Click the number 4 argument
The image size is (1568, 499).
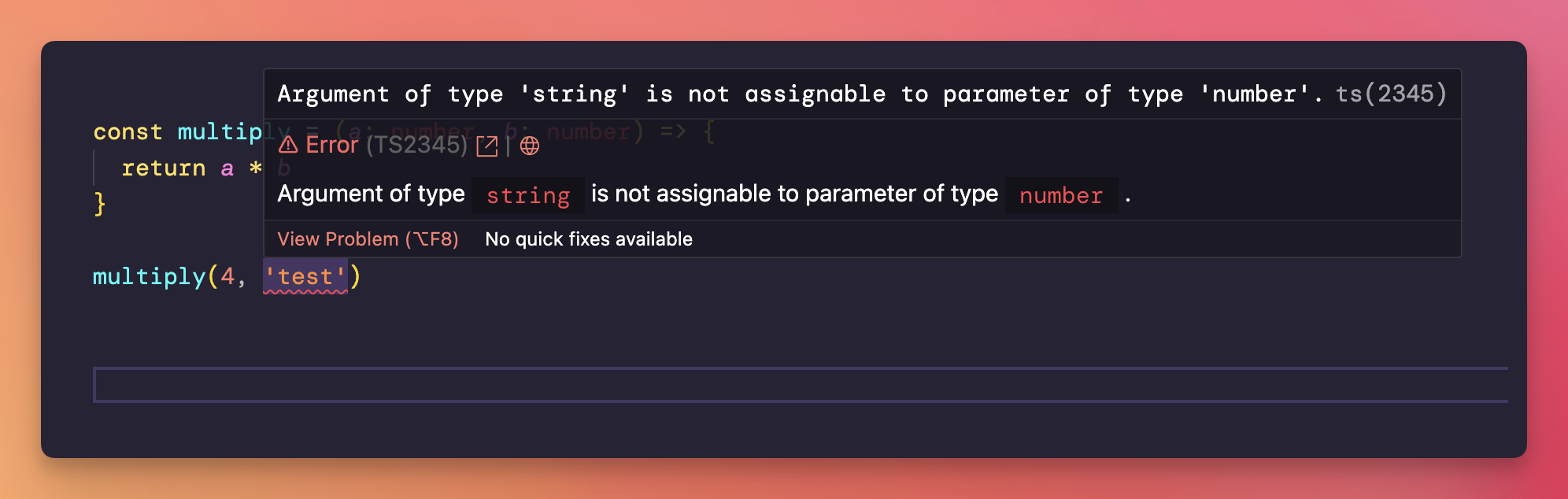(x=227, y=277)
